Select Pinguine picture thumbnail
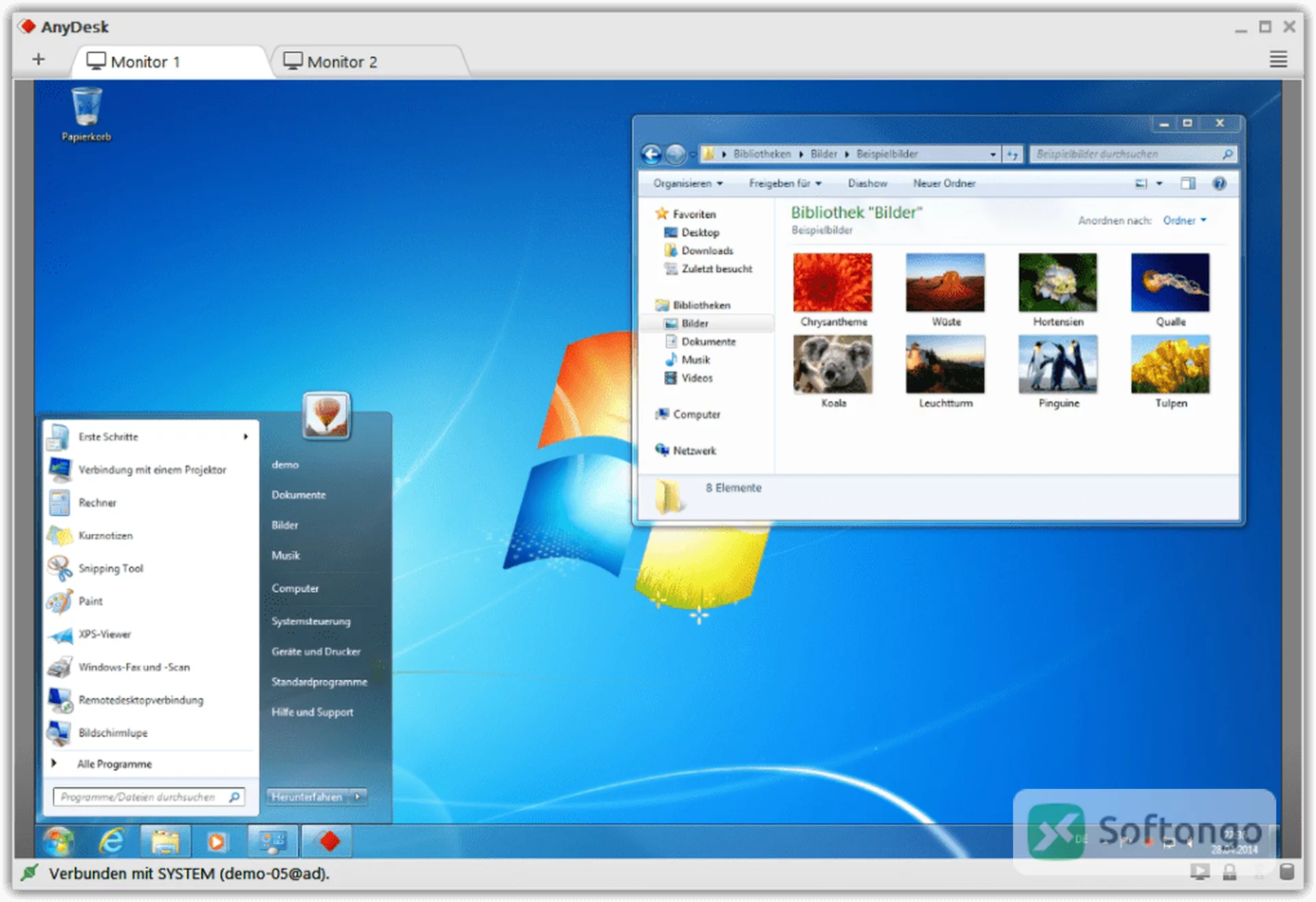Image resolution: width=1316 pixels, height=902 pixels. [x=1058, y=365]
